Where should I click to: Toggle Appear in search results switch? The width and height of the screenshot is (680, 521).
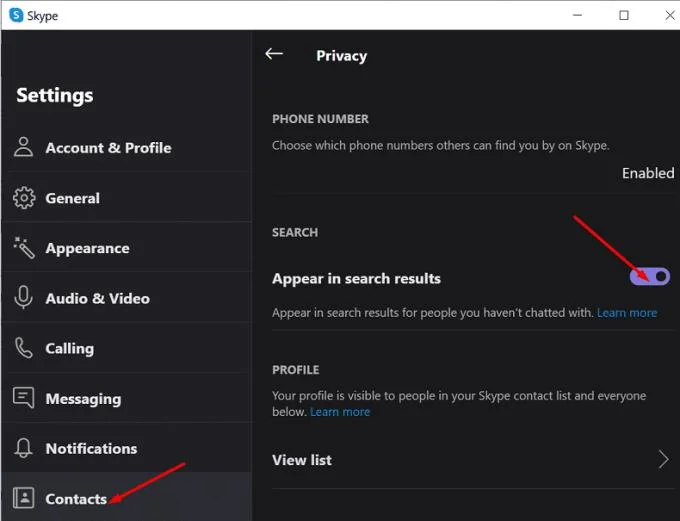pos(650,276)
